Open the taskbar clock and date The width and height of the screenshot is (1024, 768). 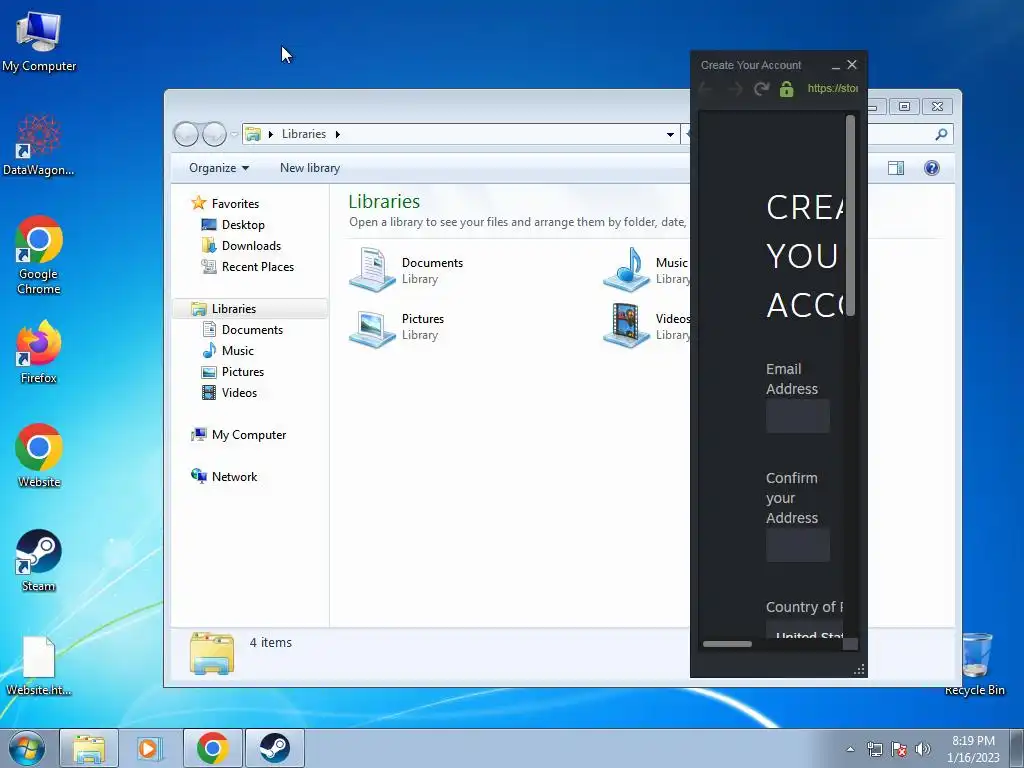tap(973, 749)
